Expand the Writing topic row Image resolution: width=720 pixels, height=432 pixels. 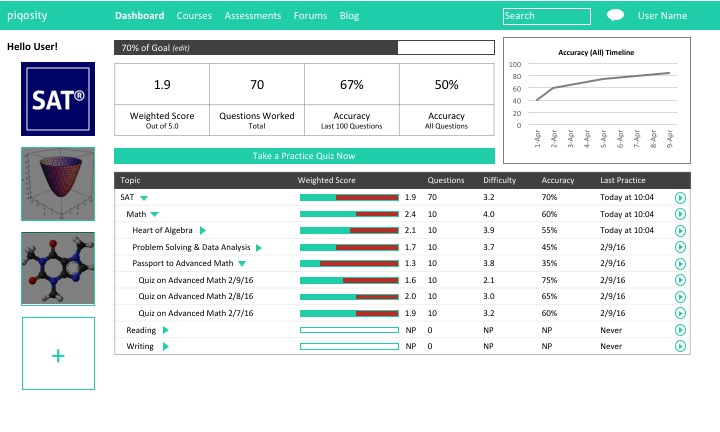coord(166,346)
